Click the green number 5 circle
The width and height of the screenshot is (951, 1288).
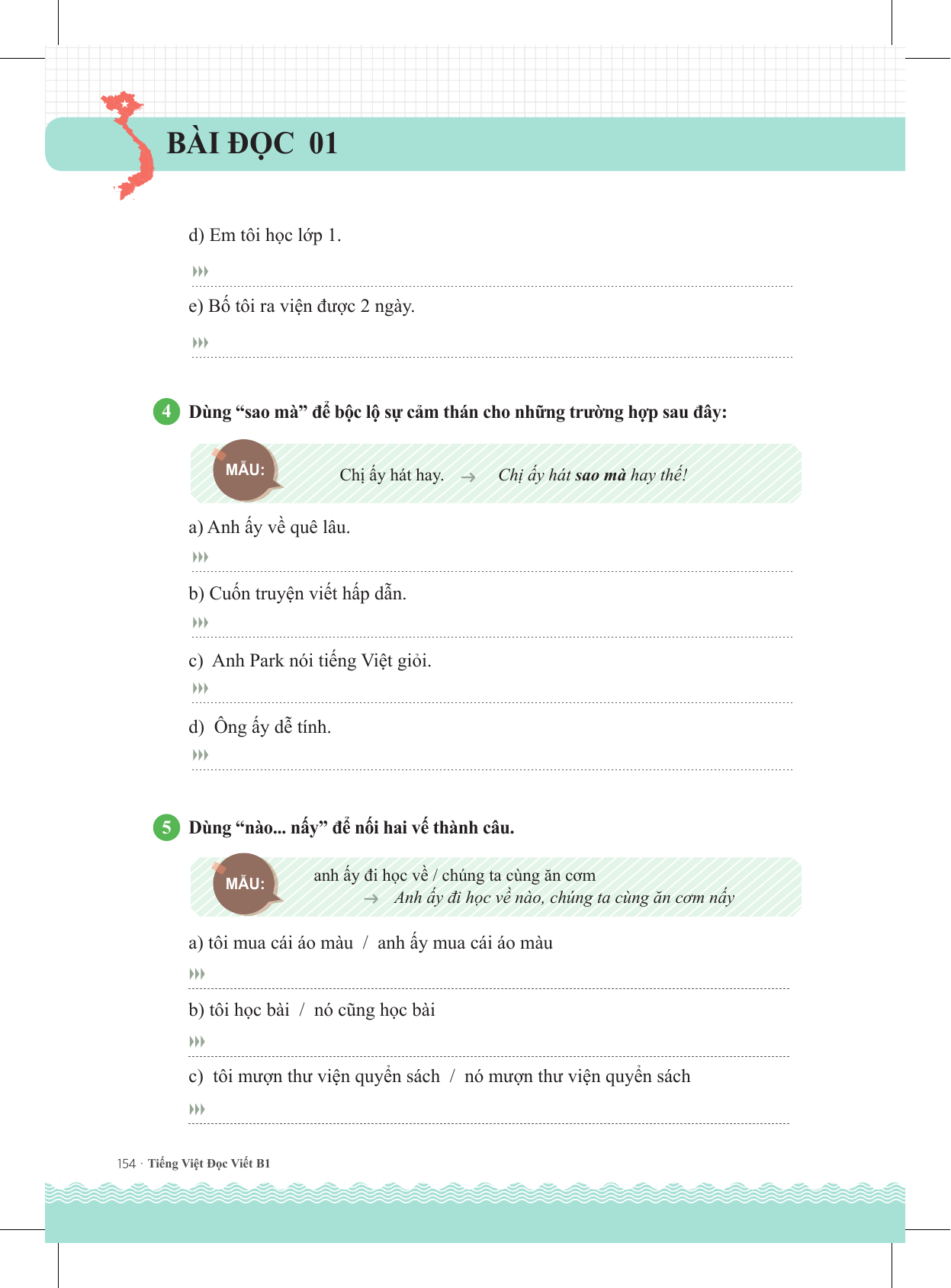coord(166,827)
